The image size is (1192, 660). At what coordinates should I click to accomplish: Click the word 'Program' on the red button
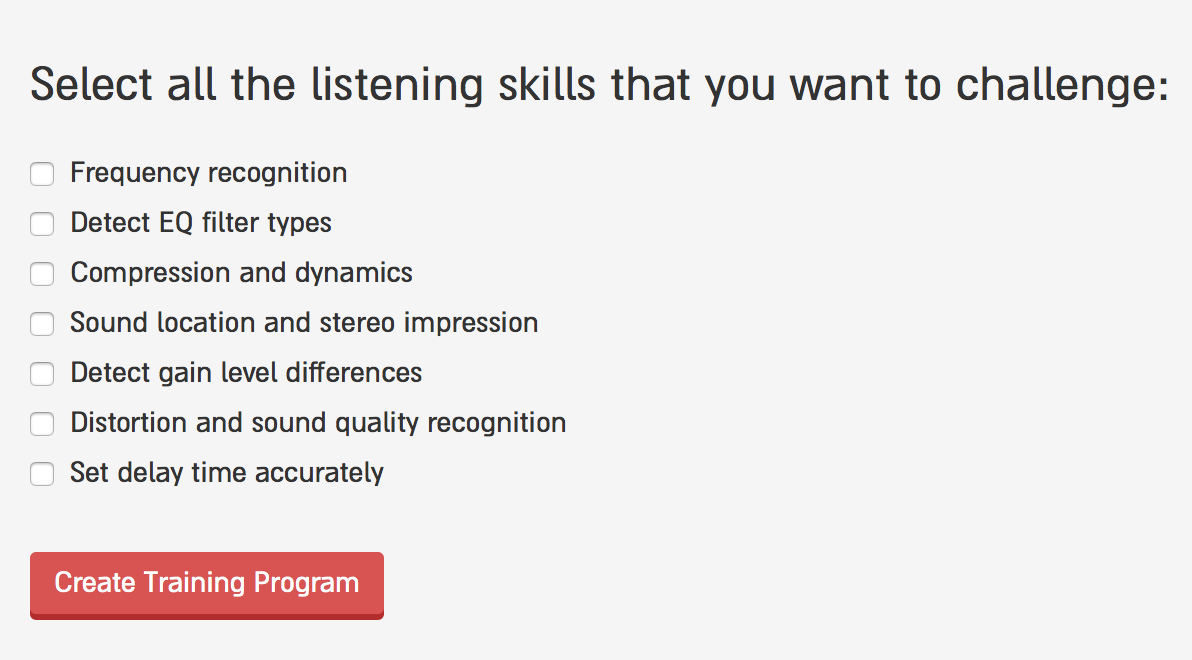306,583
